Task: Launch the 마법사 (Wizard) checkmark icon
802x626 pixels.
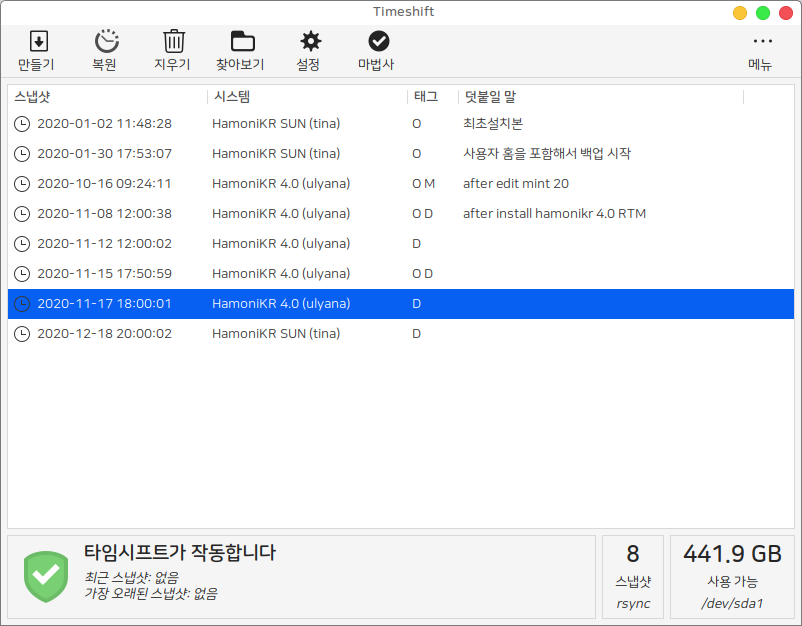Action: [377, 42]
